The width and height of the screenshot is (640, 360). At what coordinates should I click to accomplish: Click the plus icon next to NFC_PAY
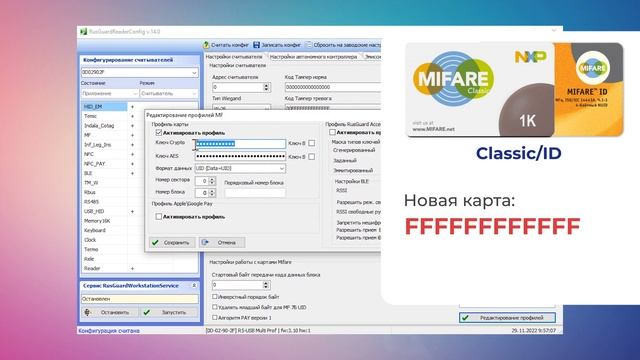[132, 164]
